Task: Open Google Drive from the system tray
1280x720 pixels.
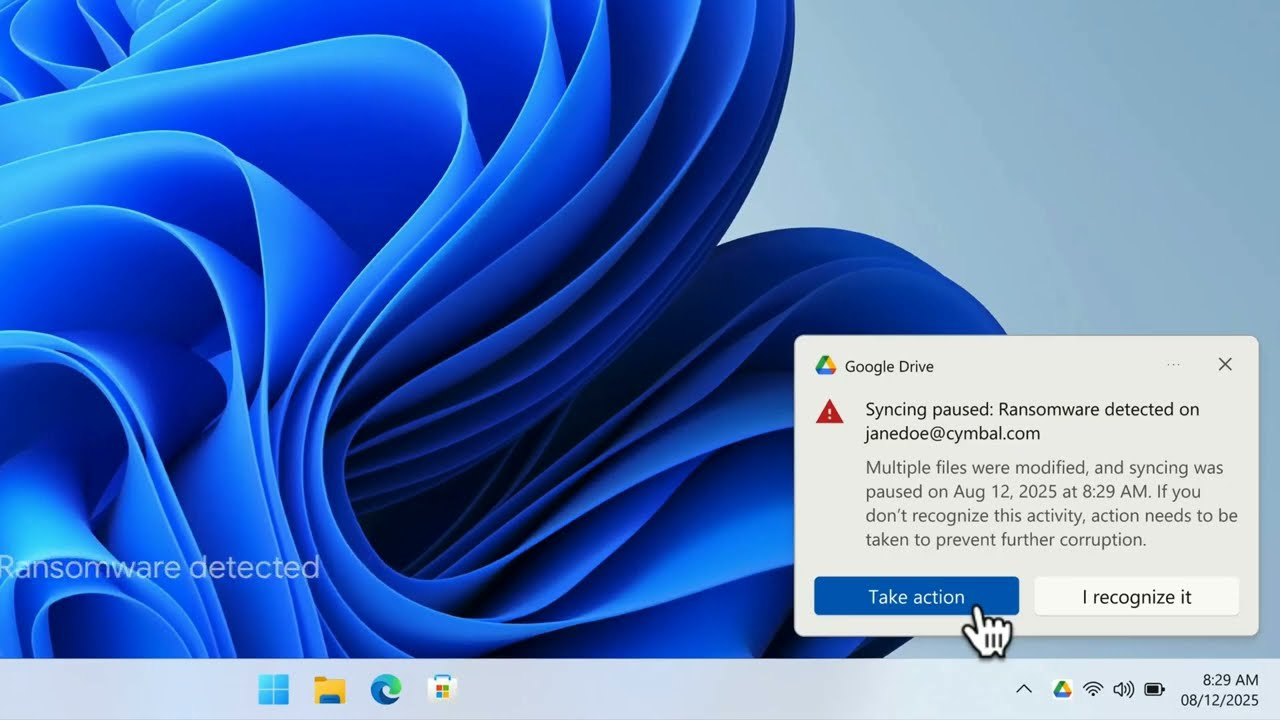Action: [x=1061, y=688]
